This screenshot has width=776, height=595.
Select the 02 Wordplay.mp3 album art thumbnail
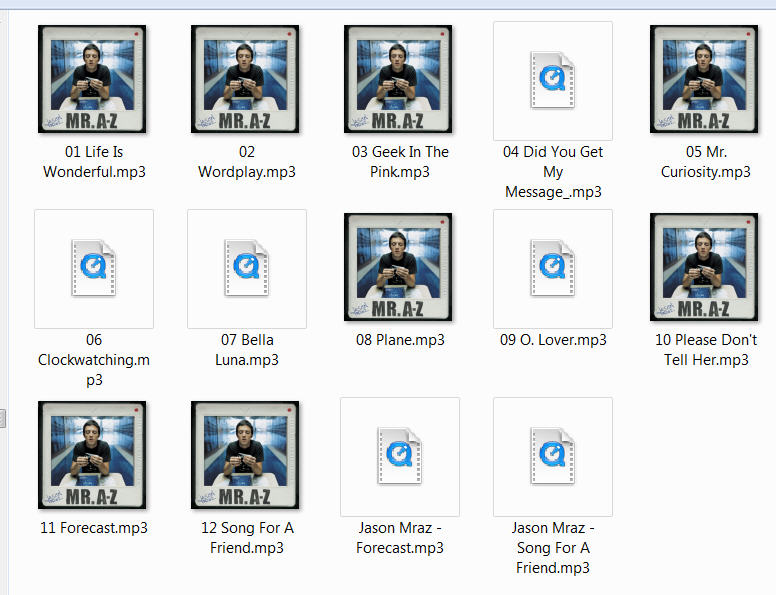(x=245, y=79)
